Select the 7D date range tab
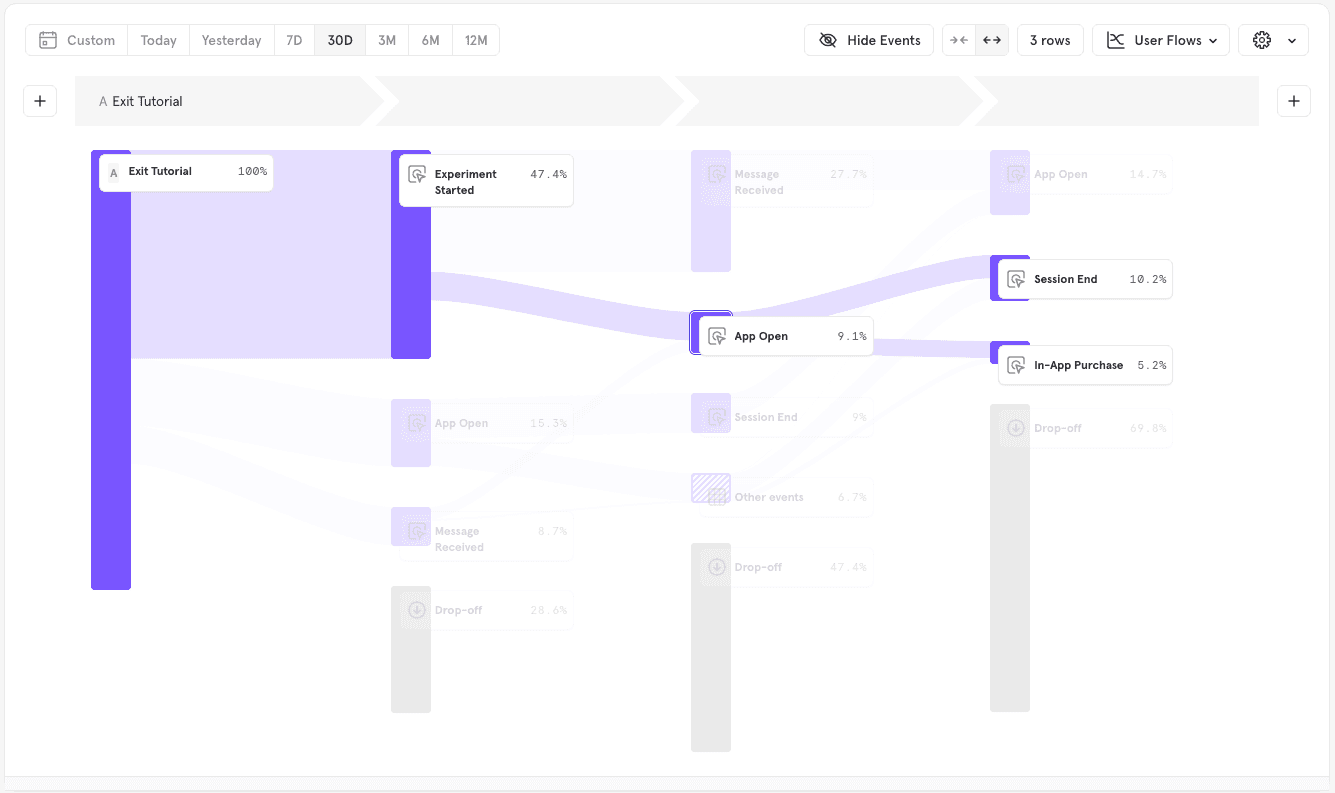This screenshot has height=793, width=1335. (294, 40)
